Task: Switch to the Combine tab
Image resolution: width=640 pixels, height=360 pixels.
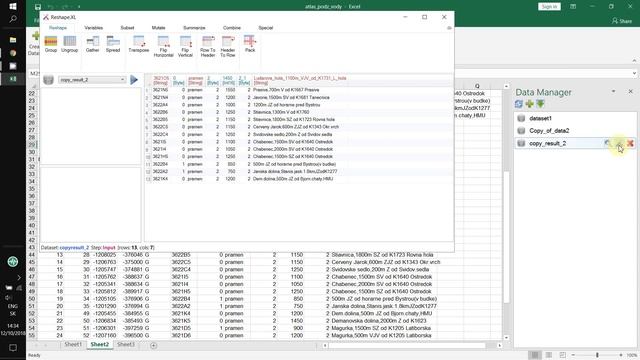Action: coord(232,28)
